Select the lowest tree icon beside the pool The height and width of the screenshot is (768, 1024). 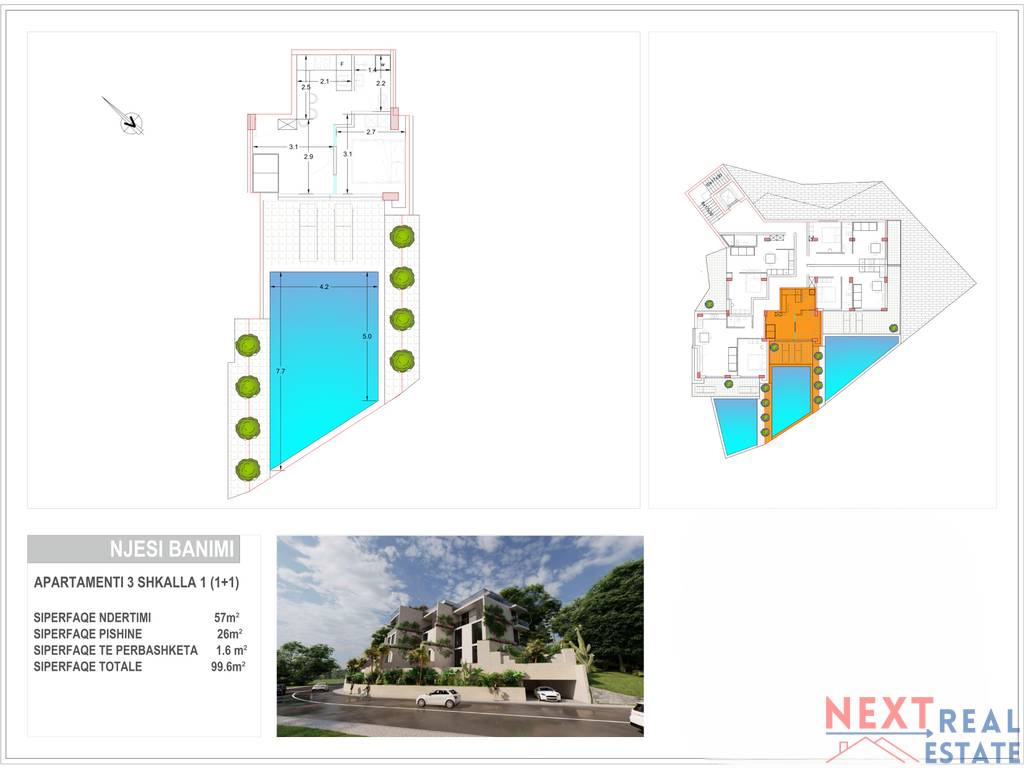pos(245,466)
